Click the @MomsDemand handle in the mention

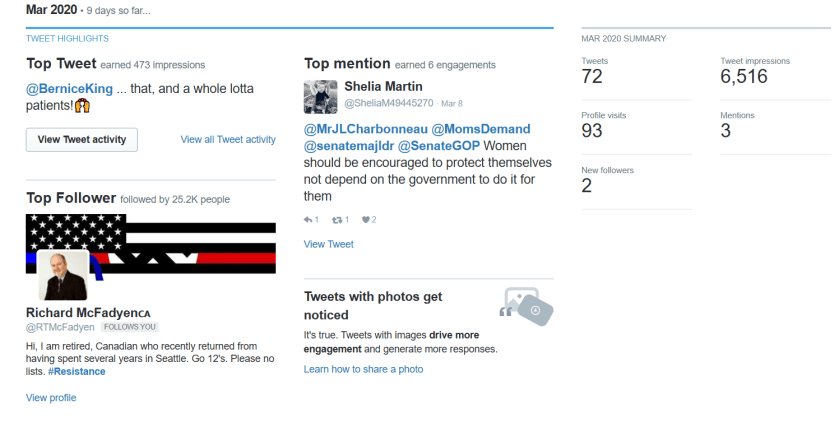point(481,129)
